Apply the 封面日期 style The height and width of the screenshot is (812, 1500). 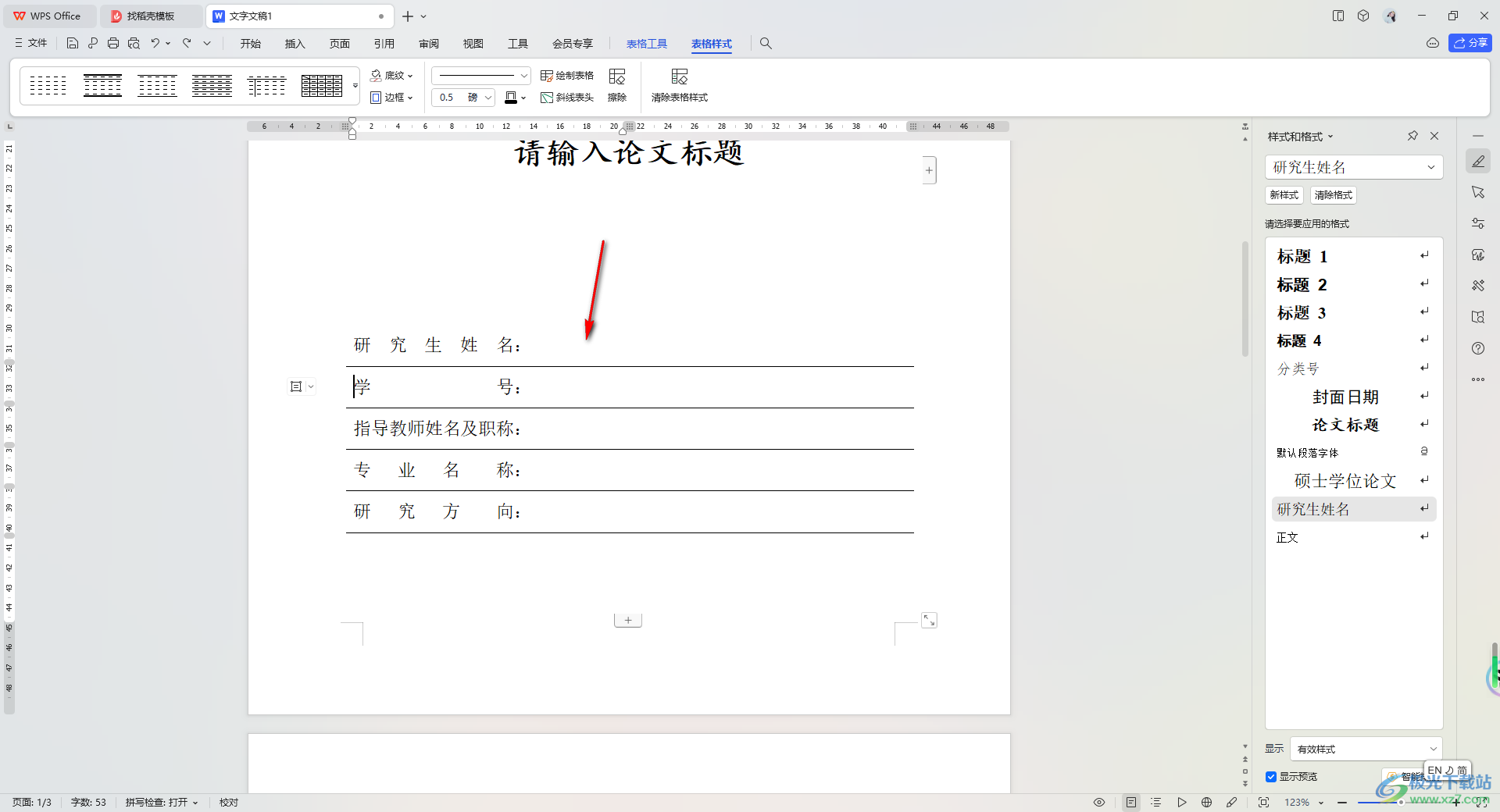tap(1353, 397)
